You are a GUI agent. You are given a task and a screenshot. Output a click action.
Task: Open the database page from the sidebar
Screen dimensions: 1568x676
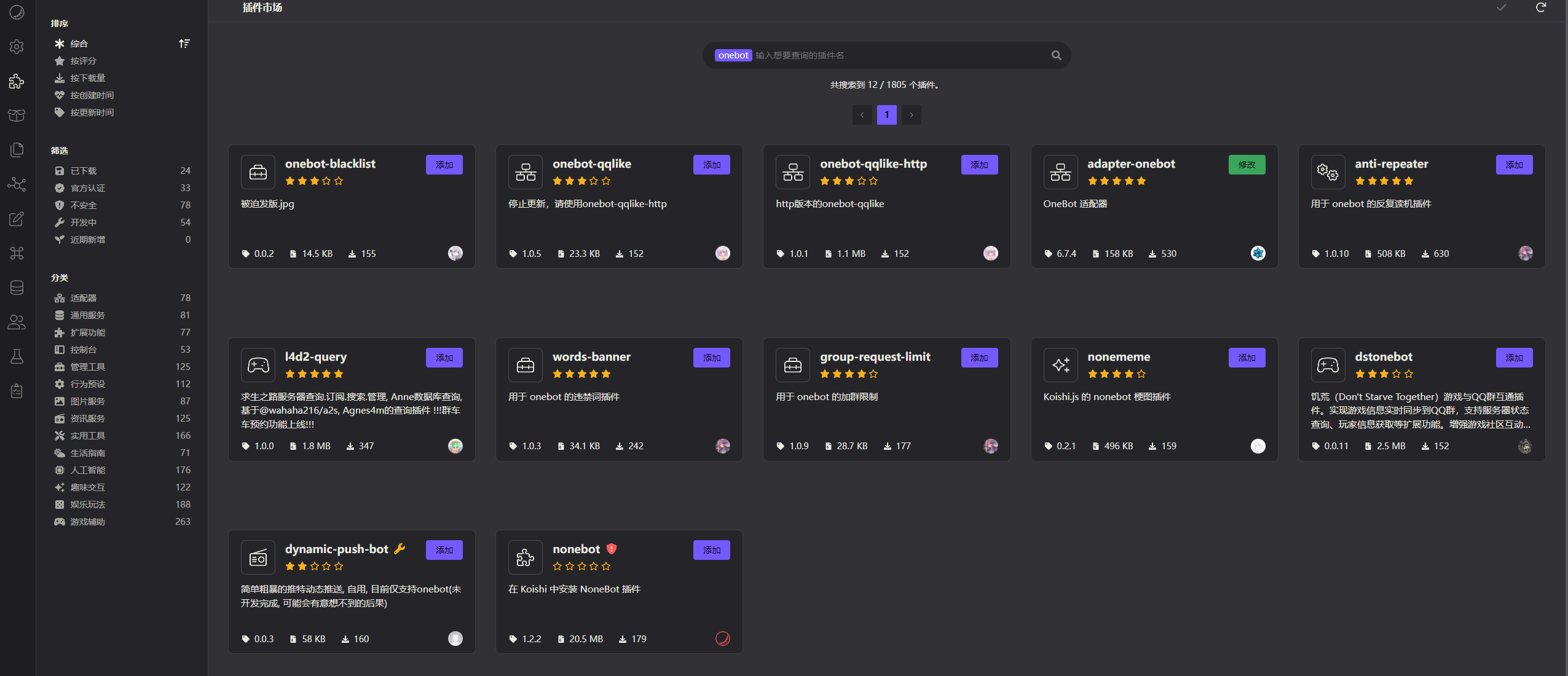(17, 288)
